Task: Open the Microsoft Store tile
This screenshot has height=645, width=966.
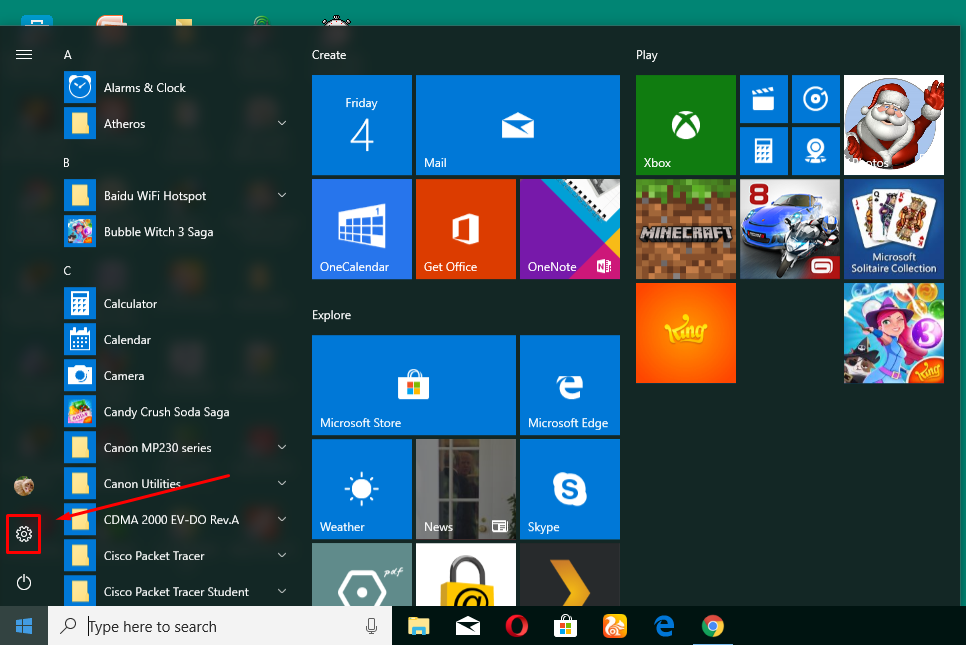Action: 413,385
